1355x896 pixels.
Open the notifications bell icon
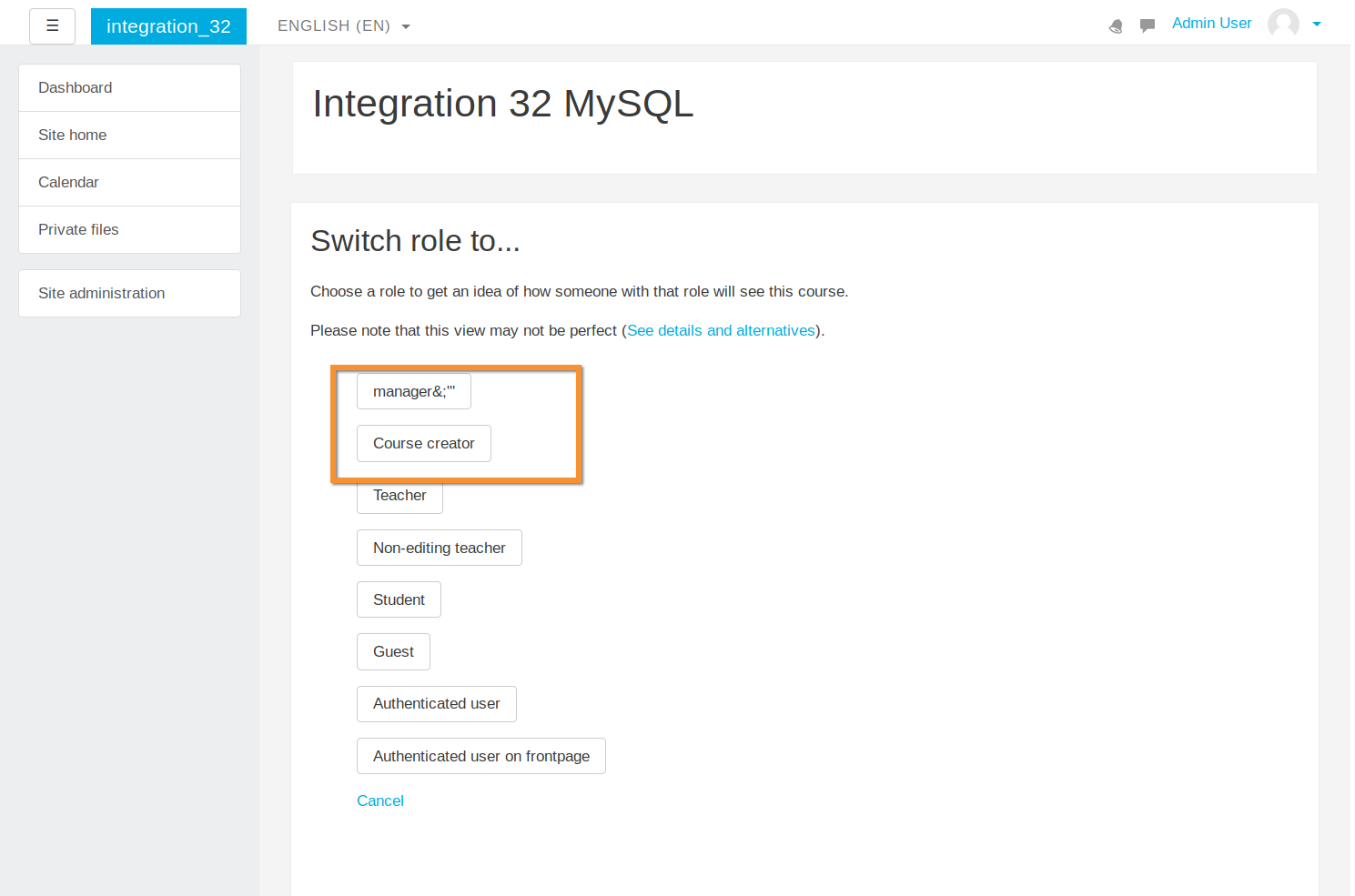click(x=1116, y=25)
